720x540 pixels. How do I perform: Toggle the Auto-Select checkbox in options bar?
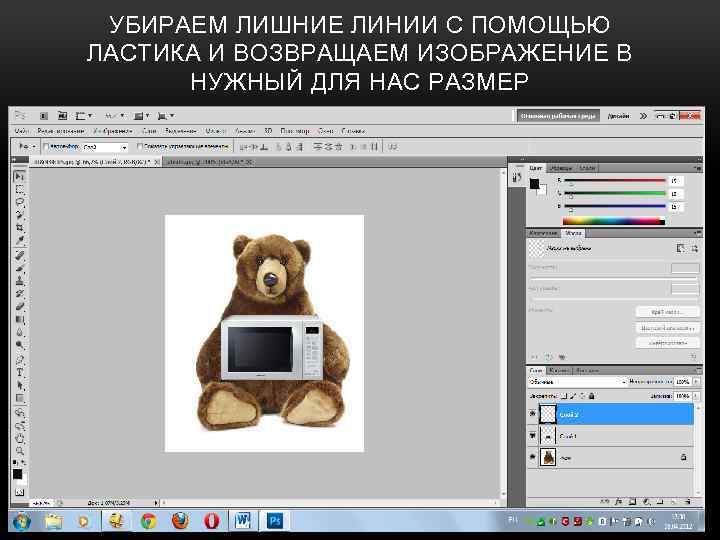coord(46,146)
